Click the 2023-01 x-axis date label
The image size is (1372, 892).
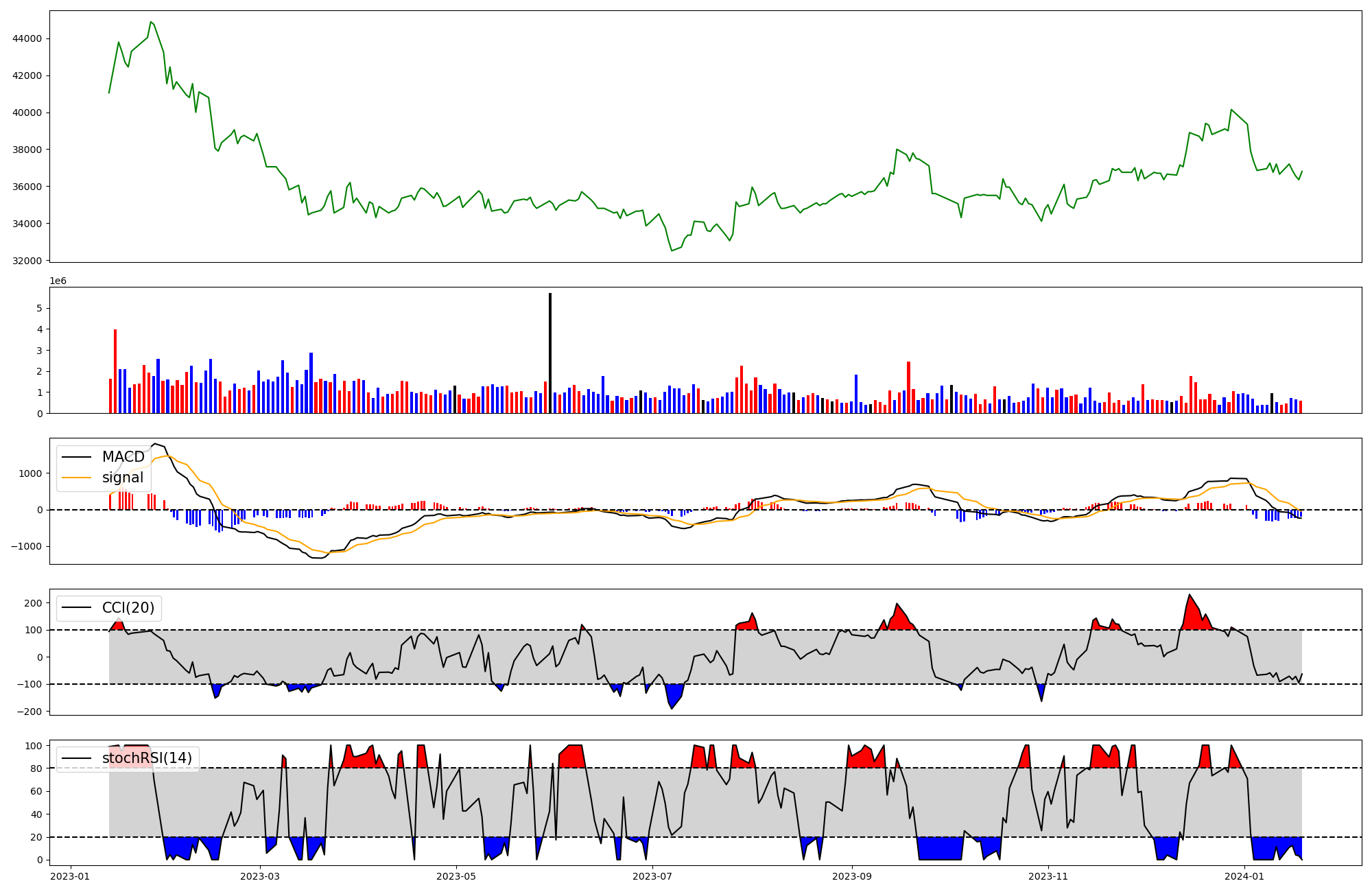70,876
